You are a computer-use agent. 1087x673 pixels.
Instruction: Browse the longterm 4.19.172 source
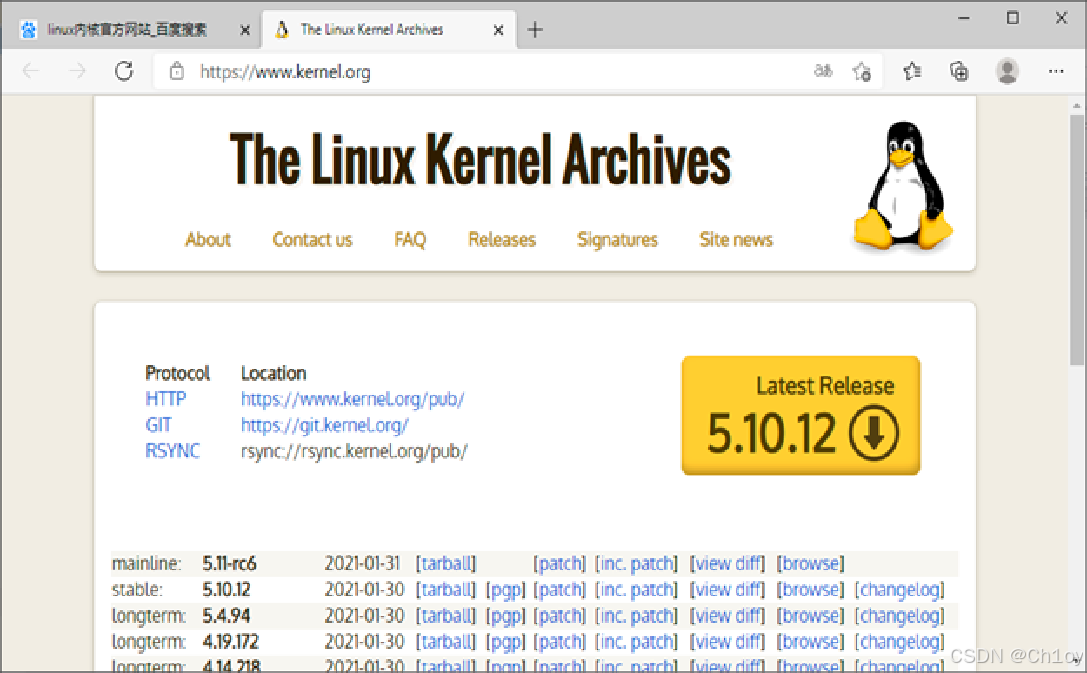pyautogui.click(x=810, y=642)
